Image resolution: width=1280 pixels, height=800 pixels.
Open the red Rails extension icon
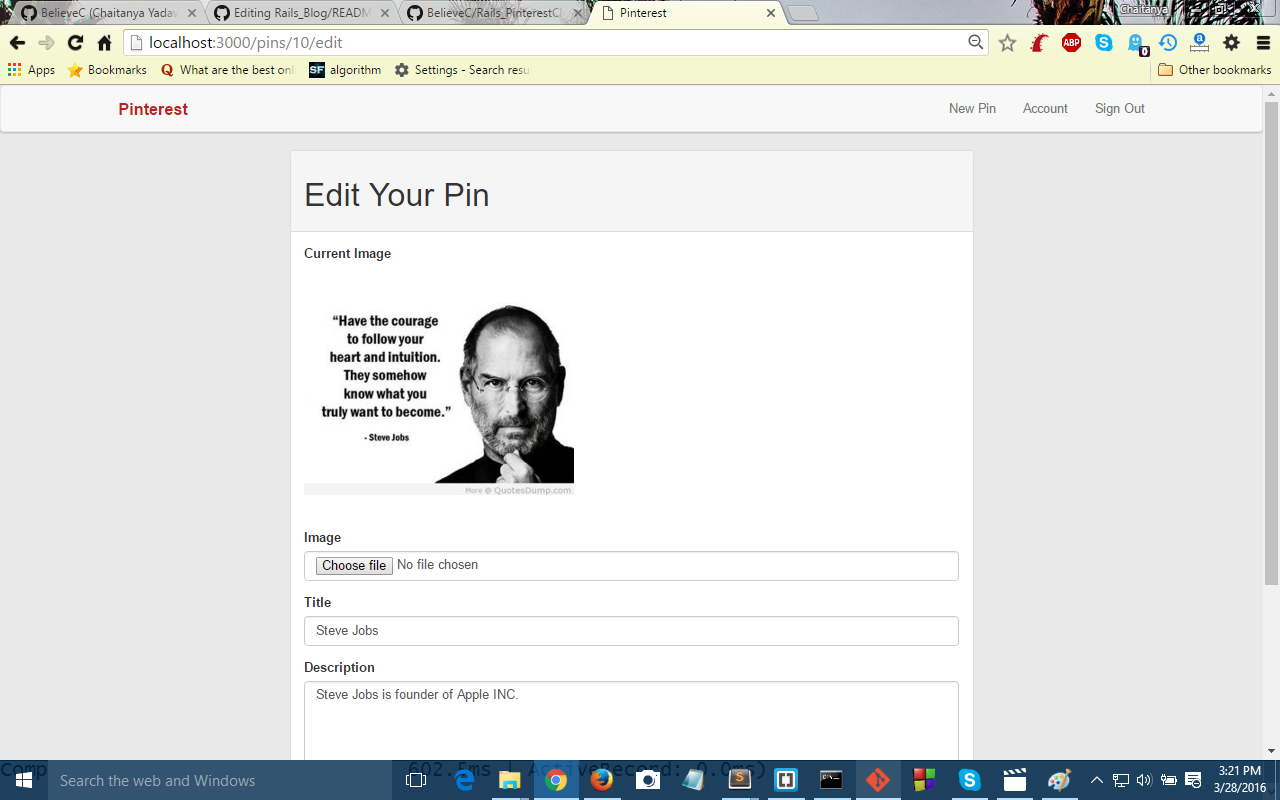[x=1039, y=43]
